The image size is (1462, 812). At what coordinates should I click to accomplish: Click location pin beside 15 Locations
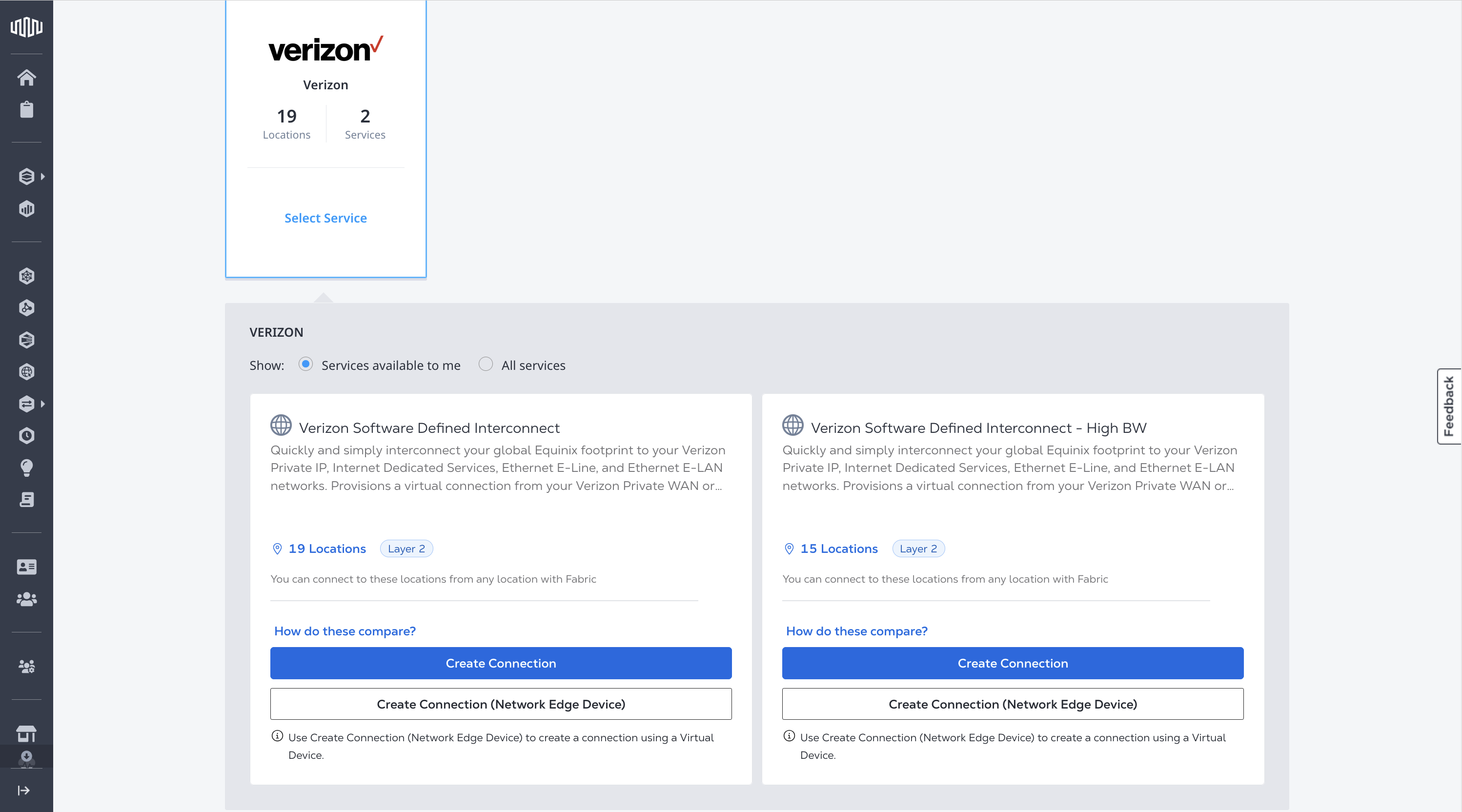pyautogui.click(x=789, y=548)
